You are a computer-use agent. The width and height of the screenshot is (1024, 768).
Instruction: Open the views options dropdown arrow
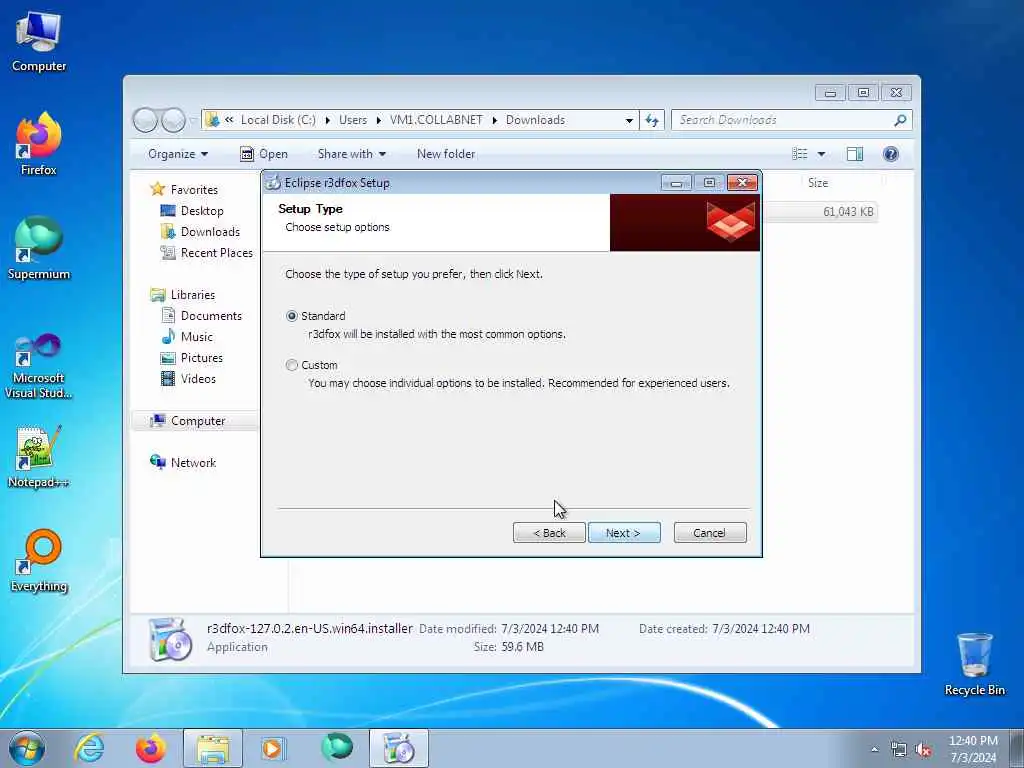822,154
